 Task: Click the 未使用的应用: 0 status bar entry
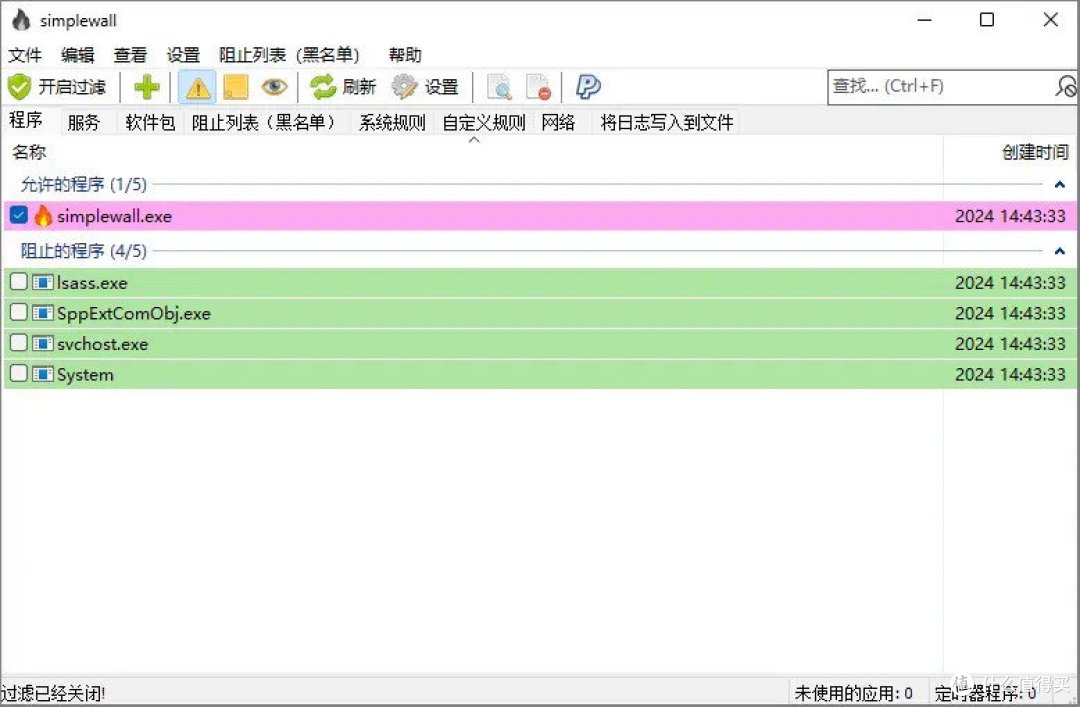[x=853, y=693]
